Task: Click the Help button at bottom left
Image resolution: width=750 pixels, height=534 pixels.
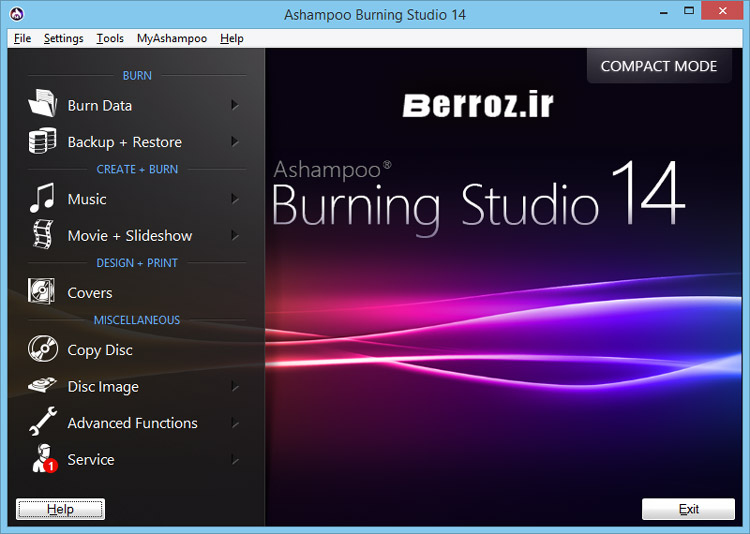Action: point(60,509)
